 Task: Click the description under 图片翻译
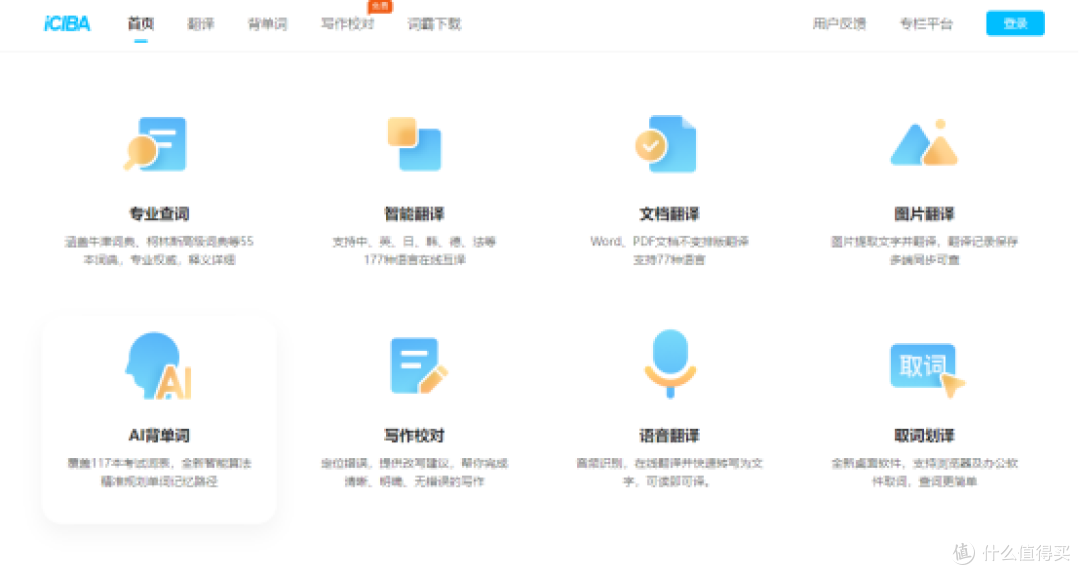pyautogui.click(x=924, y=251)
